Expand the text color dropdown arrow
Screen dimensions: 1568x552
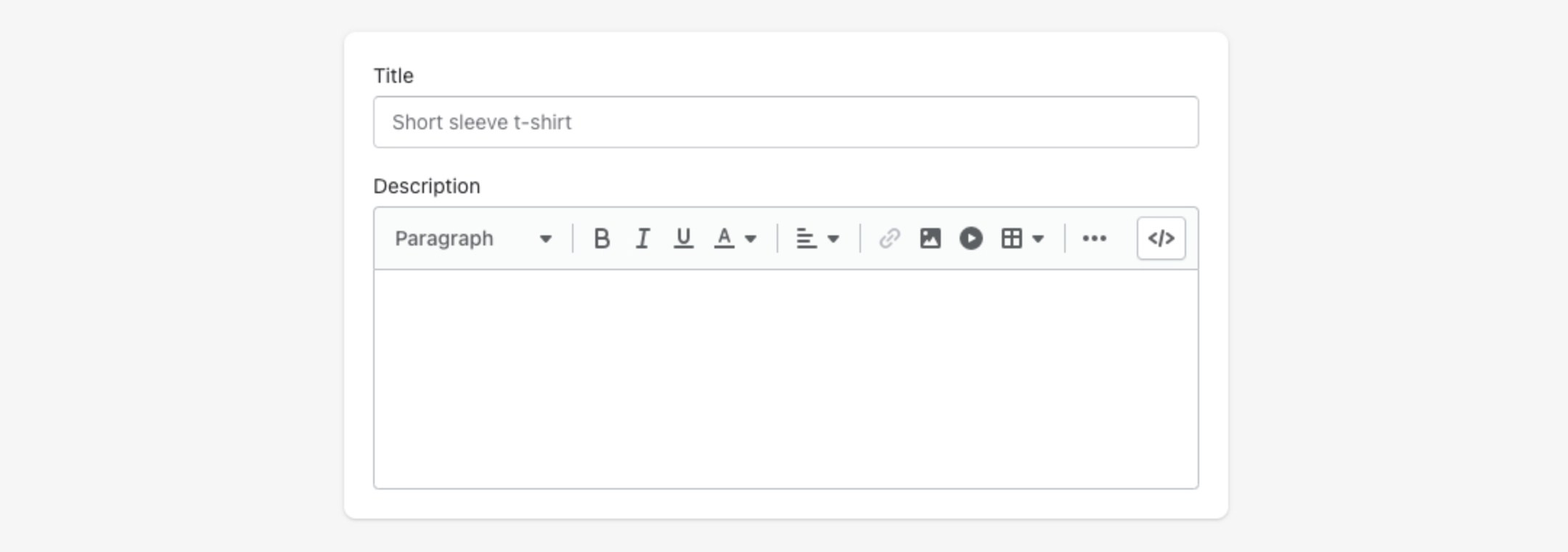(x=751, y=238)
